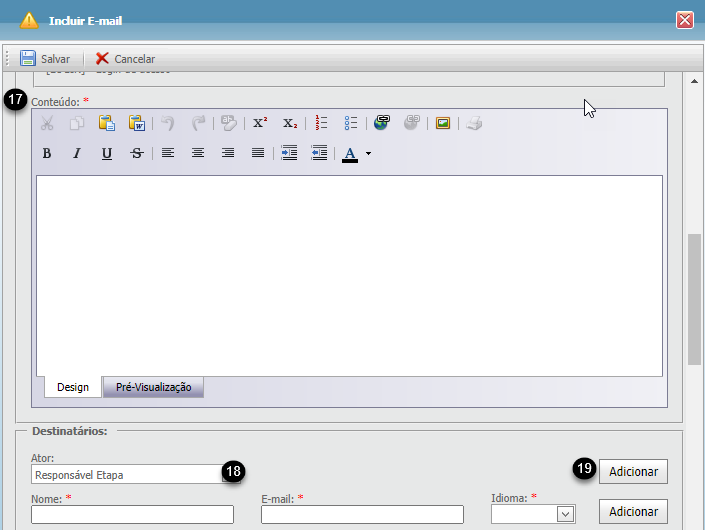The height and width of the screenshot is (530, 705).
Task: Click Adicionar next to the Idioma field
Action: (633, 512)
